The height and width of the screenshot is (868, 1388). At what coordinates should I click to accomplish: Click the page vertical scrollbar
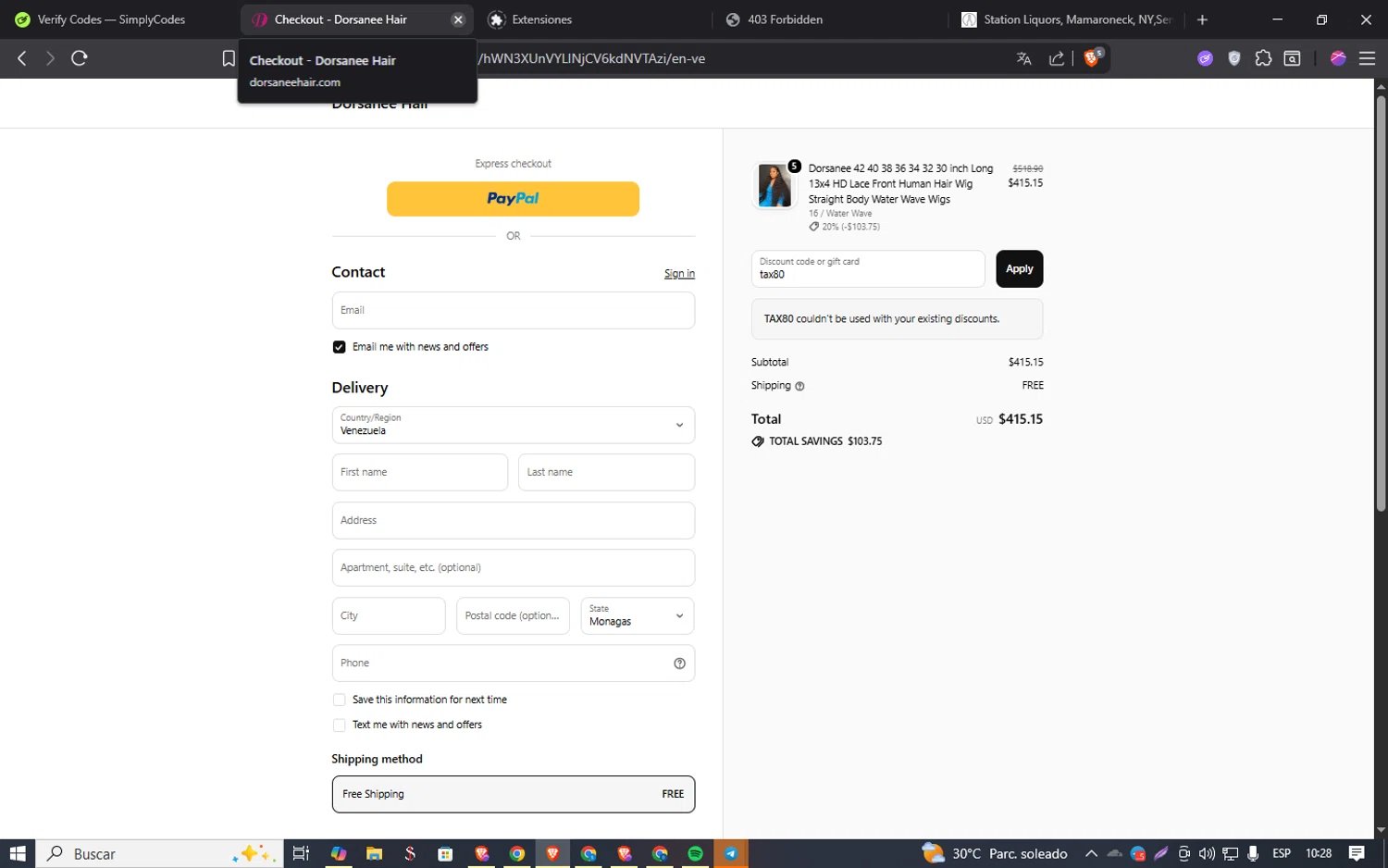tap(1381, 305)
